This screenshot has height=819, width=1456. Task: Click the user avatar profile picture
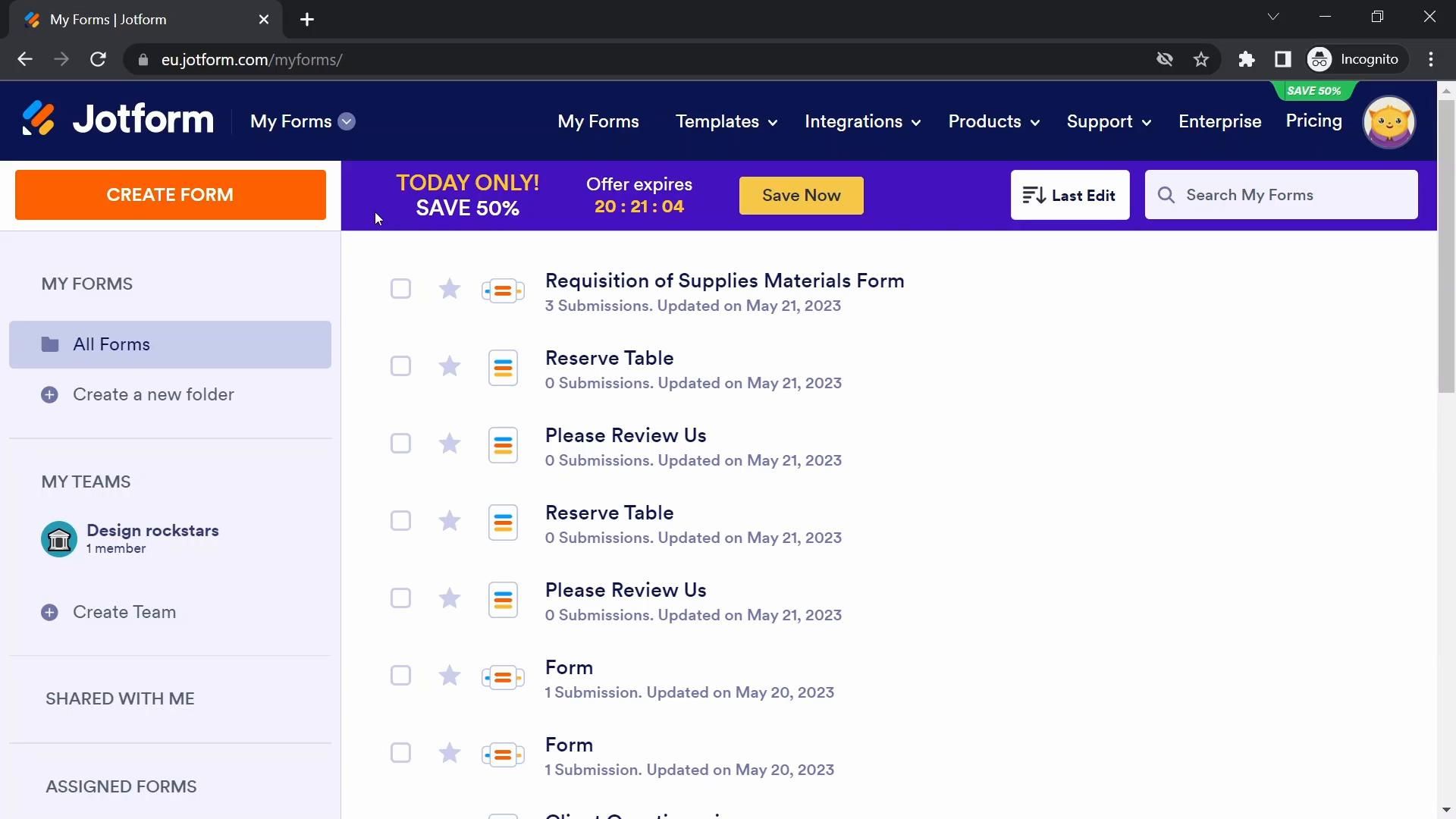click(1389, 121)
